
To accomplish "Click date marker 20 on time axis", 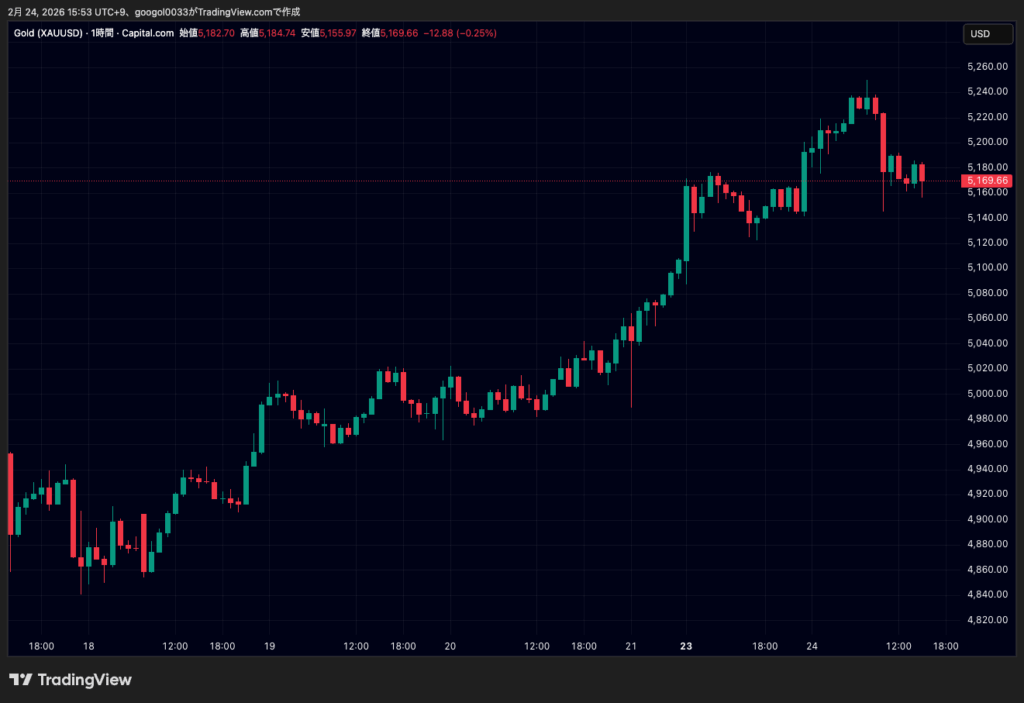I will [x=450, y=646].
